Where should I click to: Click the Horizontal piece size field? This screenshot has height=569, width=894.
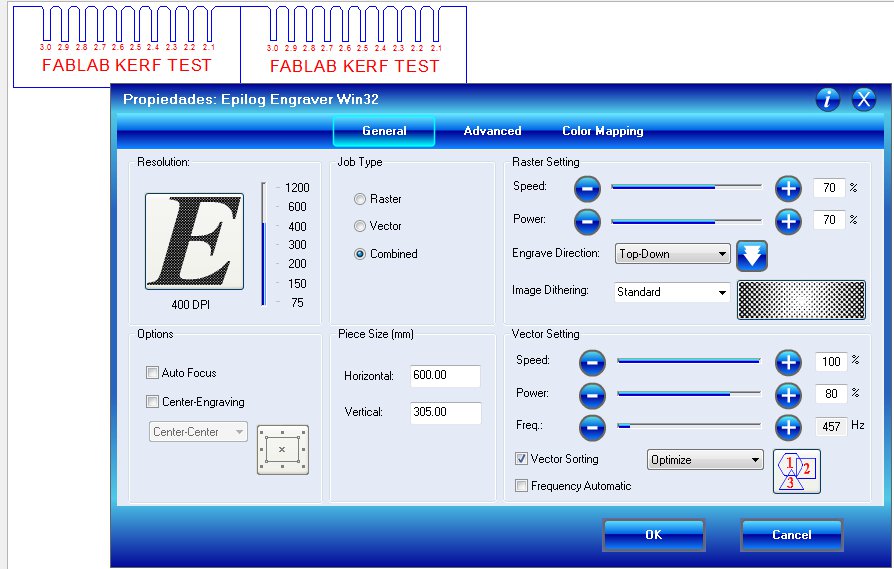tap(445, 376)
